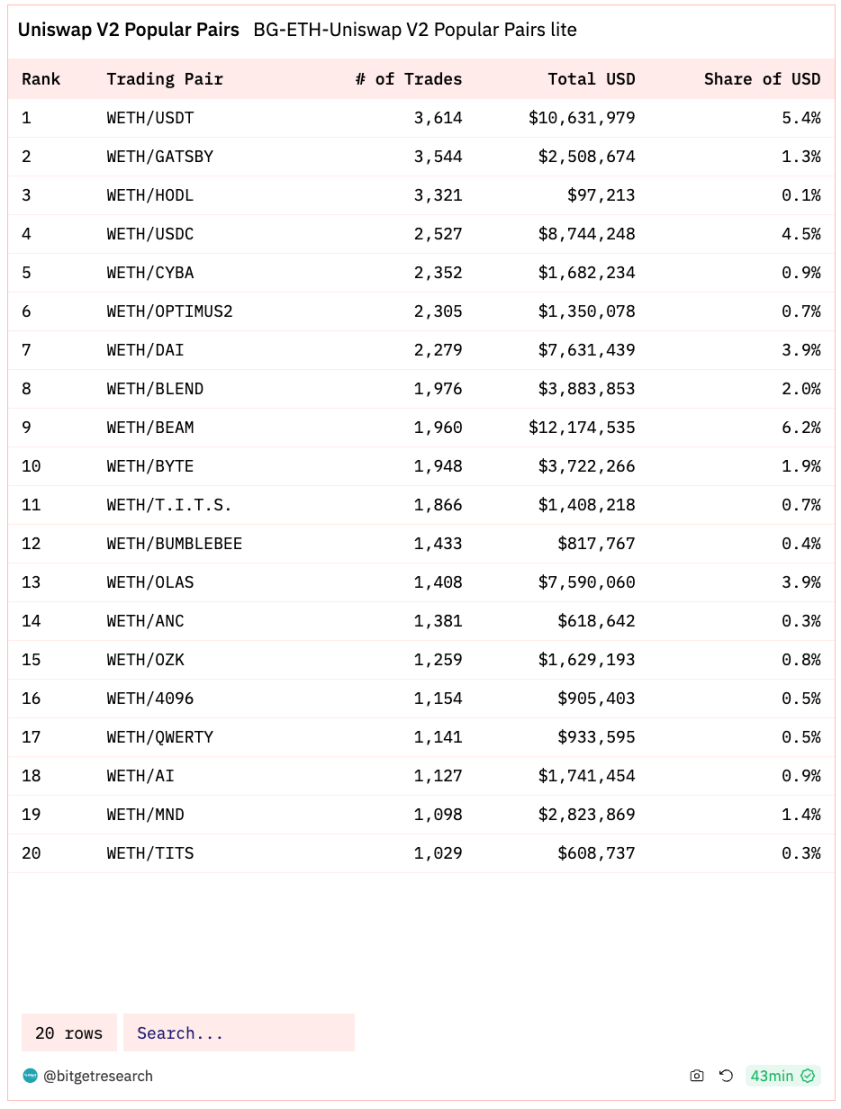Sort by Trading Pair column header
This screenshot has height=1109, width=841.
coord(165,79)
